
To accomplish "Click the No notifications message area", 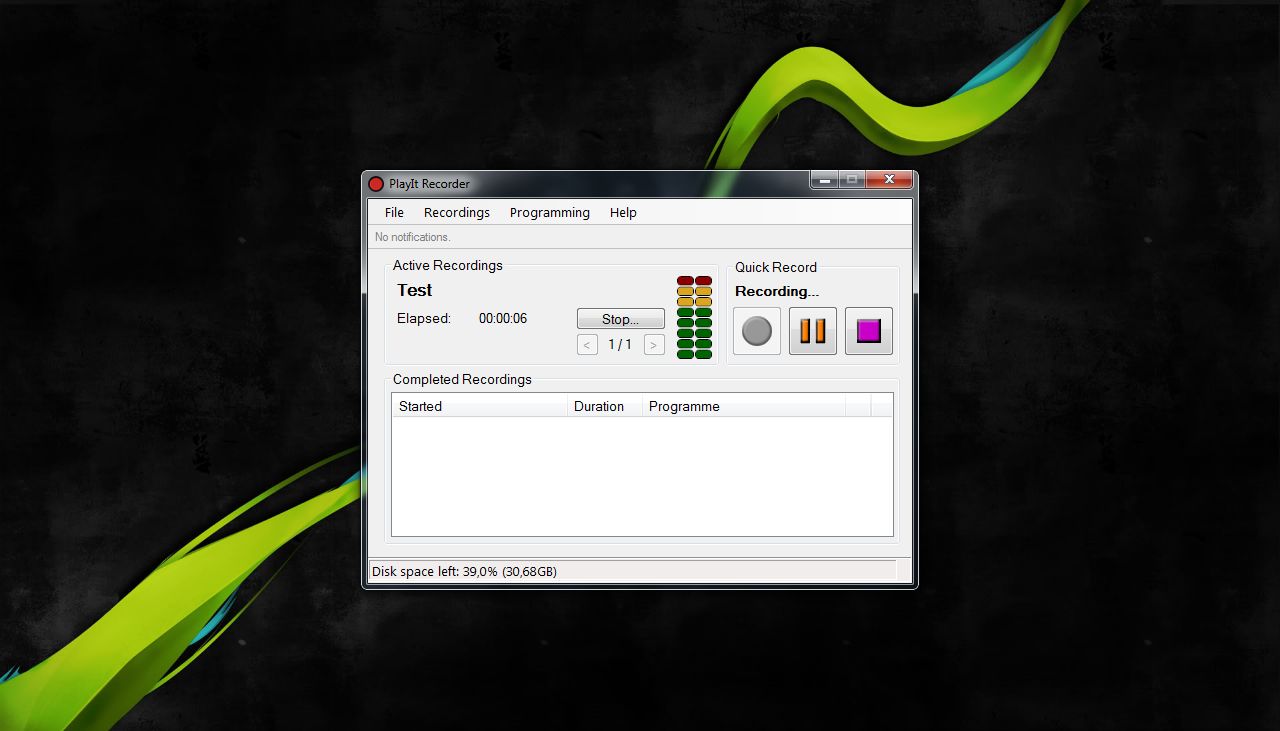I will point(412,237).
